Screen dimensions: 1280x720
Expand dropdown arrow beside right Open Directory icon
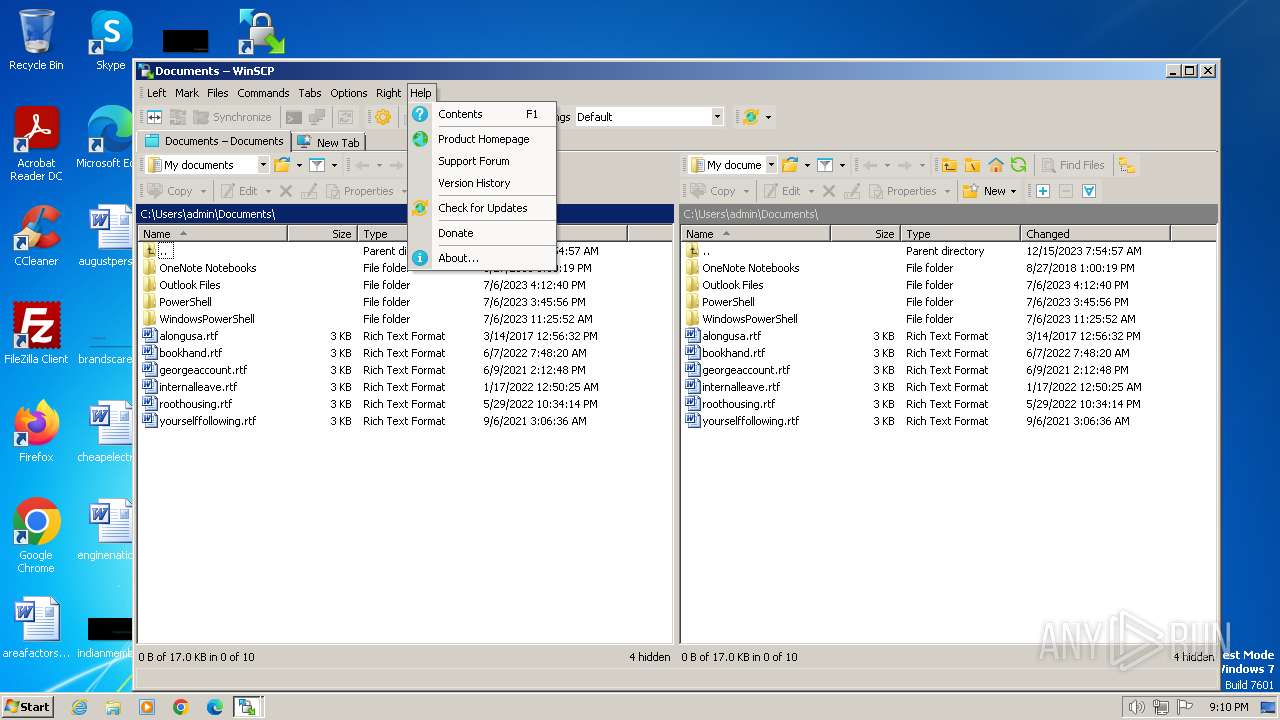point(806,165)
